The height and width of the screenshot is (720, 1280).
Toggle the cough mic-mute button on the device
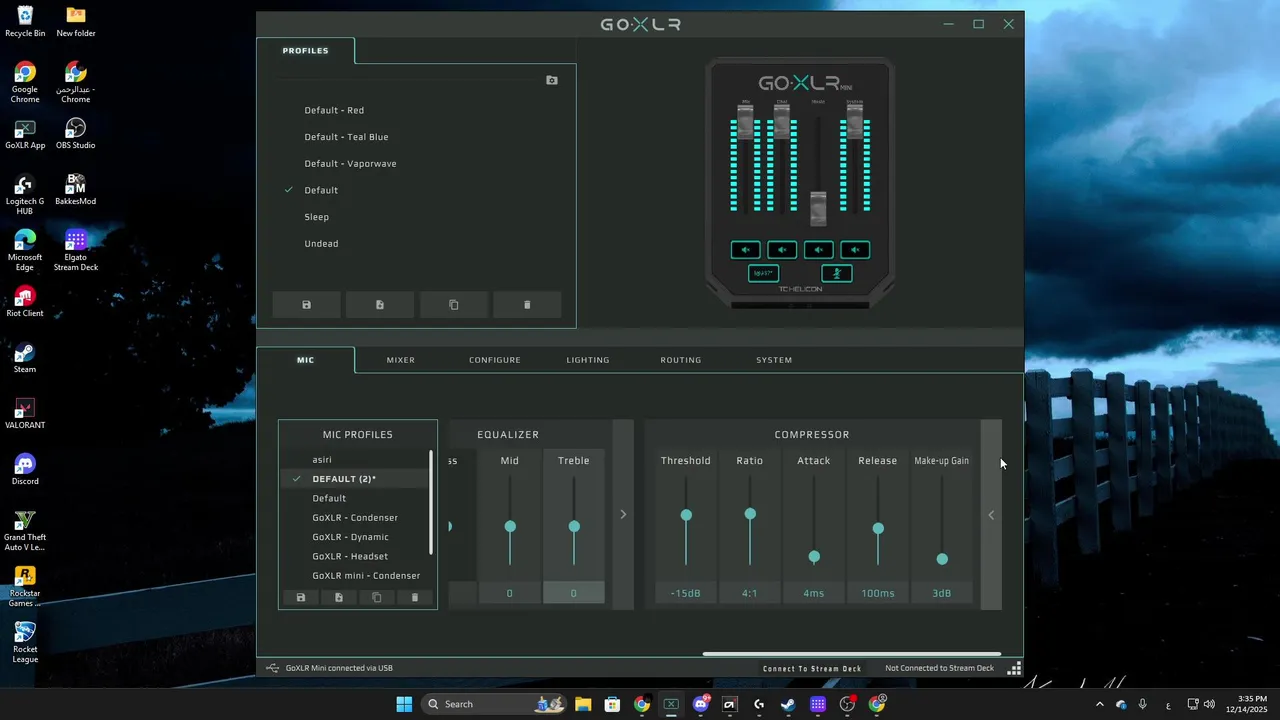[x=837, y=273]
